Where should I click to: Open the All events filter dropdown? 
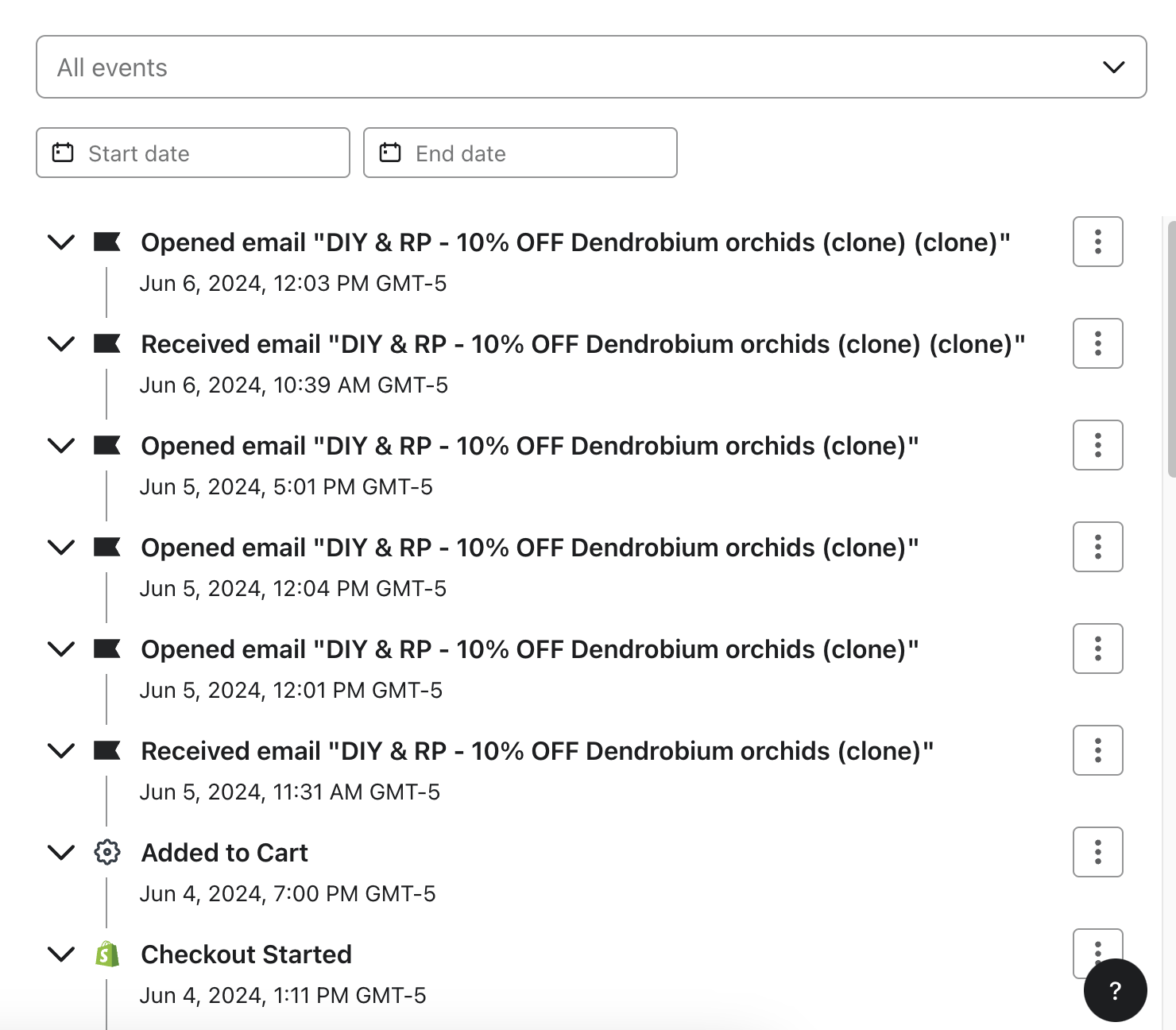pos(591,67)
